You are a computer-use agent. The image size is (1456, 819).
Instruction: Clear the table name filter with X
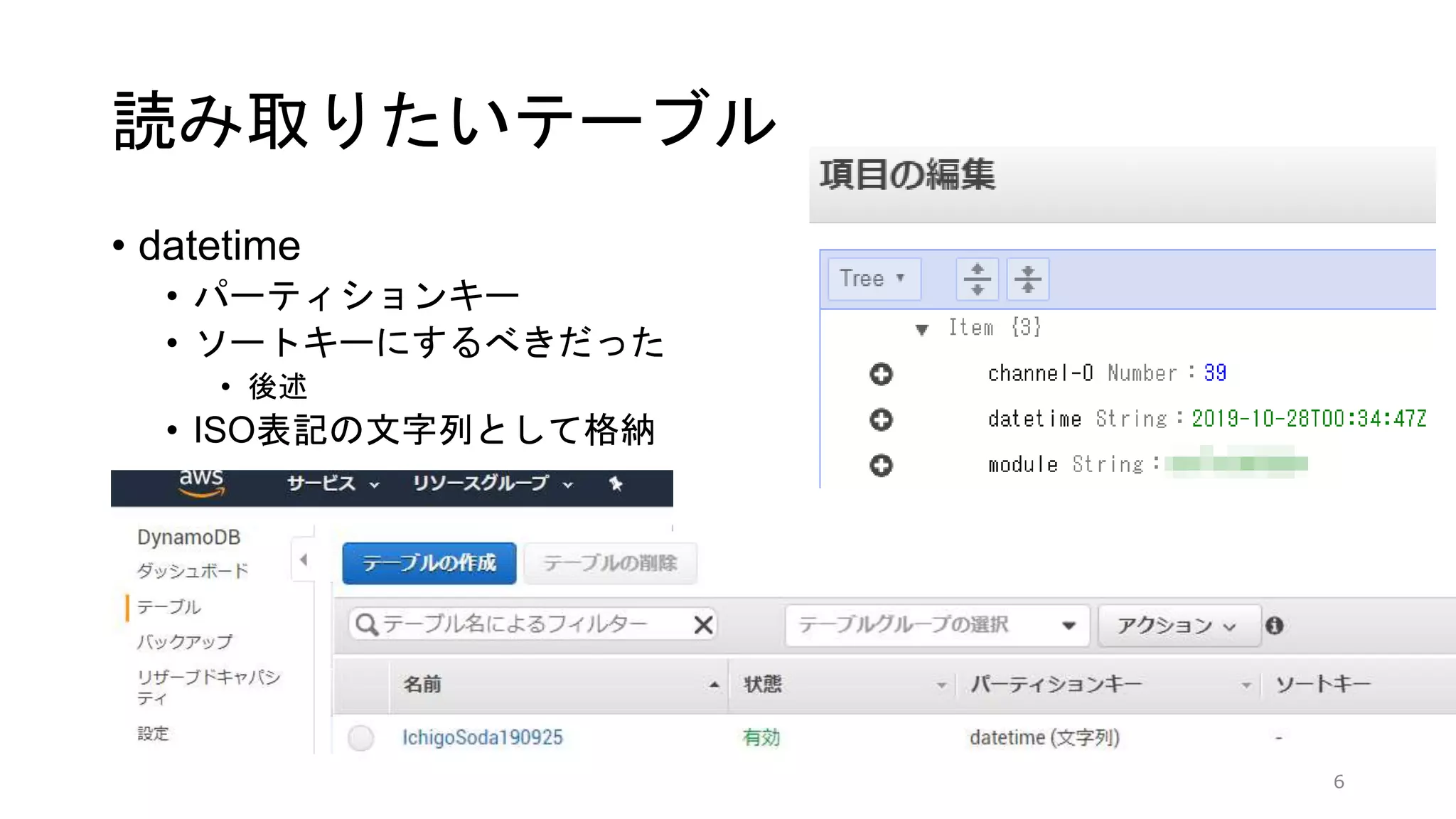coord(703,625)
